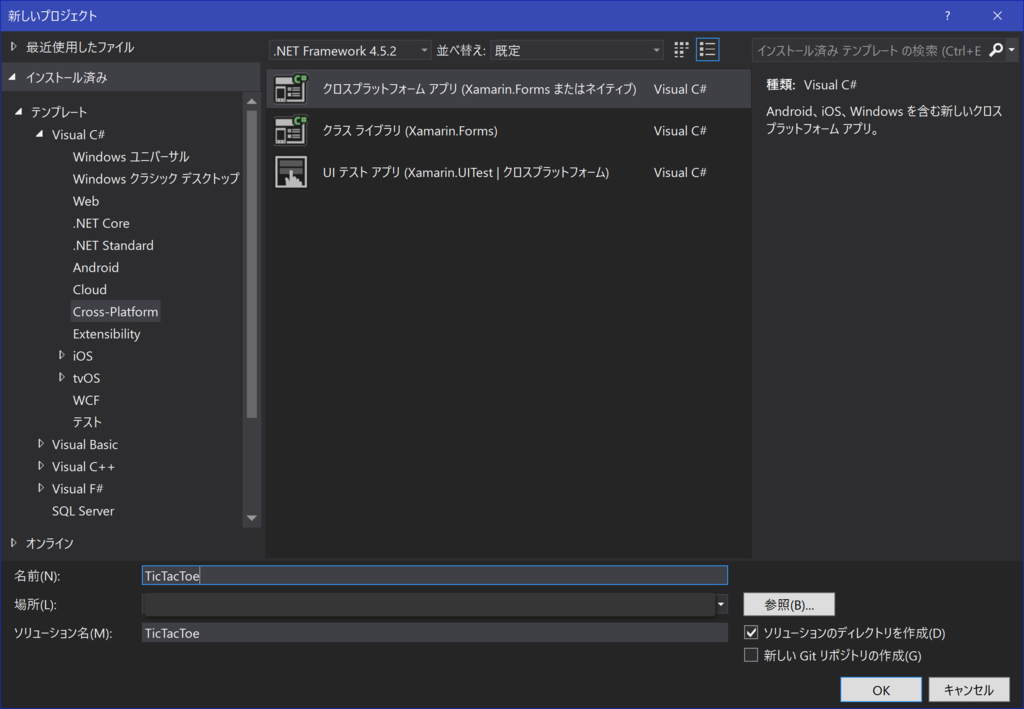Open the sort order 既定 dropdown
Image resolution: width=1024 pixels, height=709 pixels.
tap(577, 50)
